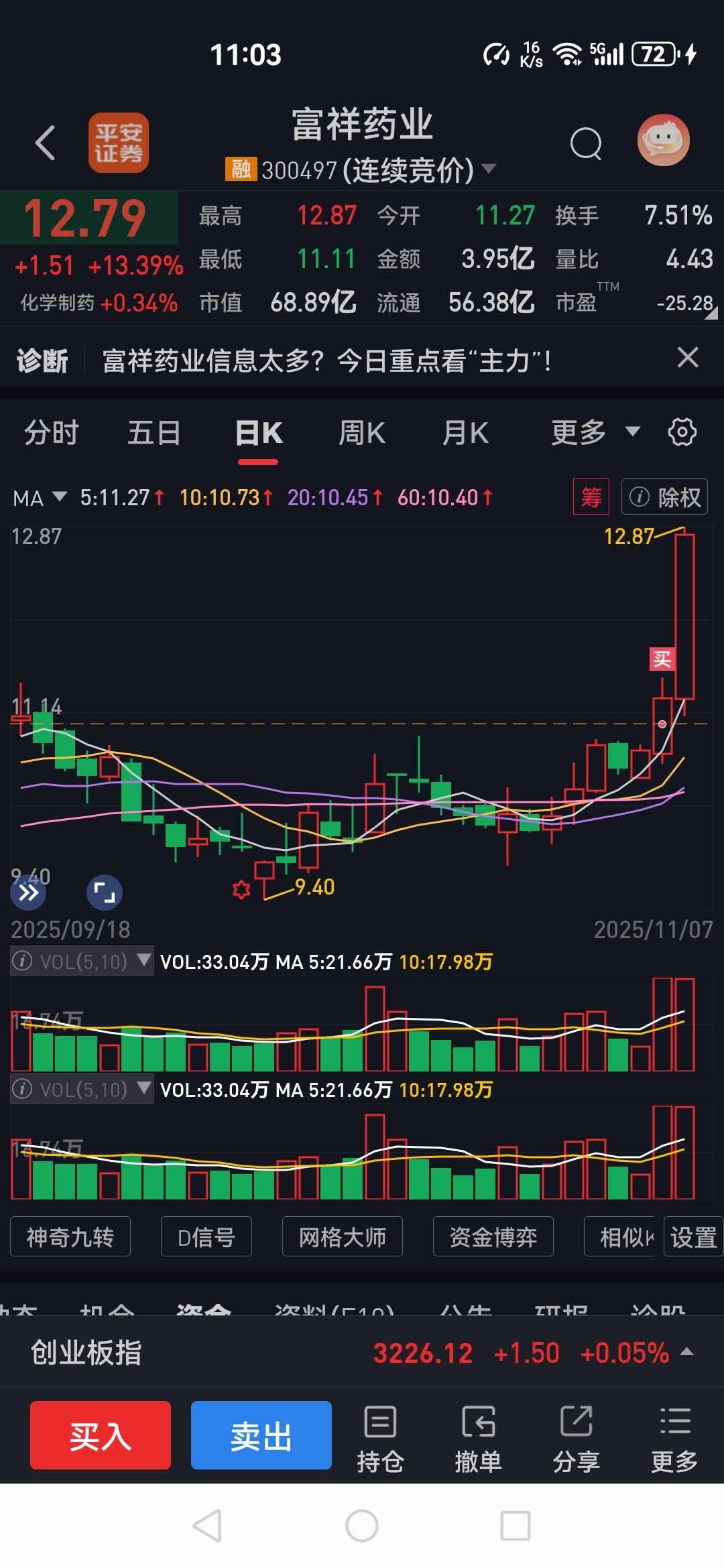Open the 平安证券 logo icon
724x1568 pixels.
pos(119,143)
